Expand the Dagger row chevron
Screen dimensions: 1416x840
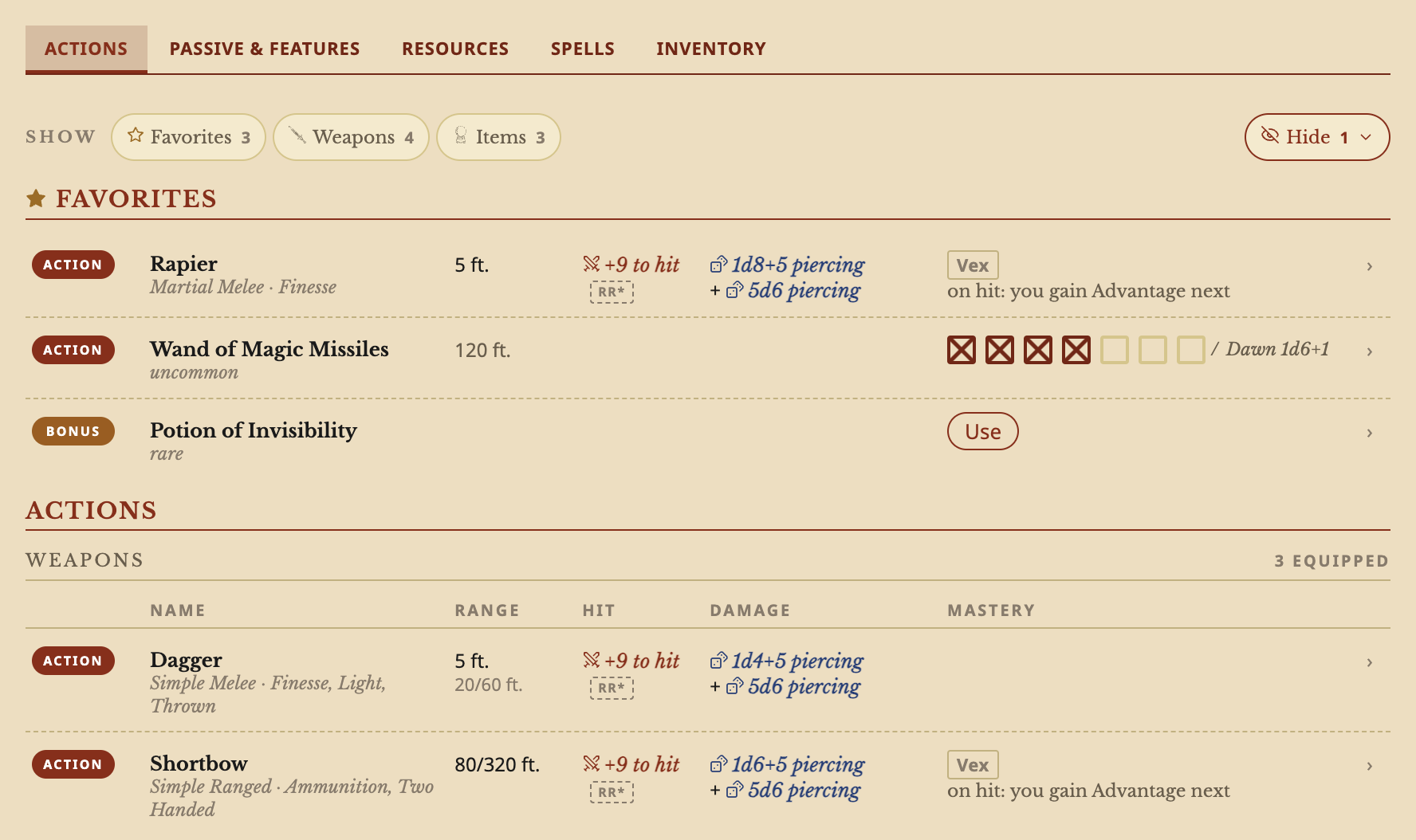1369,662
